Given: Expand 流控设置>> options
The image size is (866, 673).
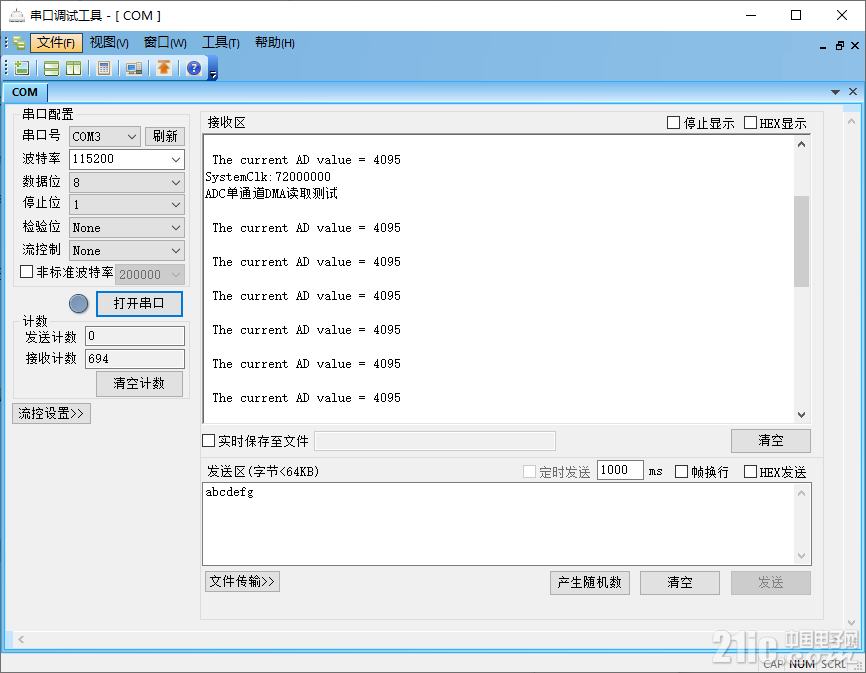Looking at the screenshot, I should point(51,414).
